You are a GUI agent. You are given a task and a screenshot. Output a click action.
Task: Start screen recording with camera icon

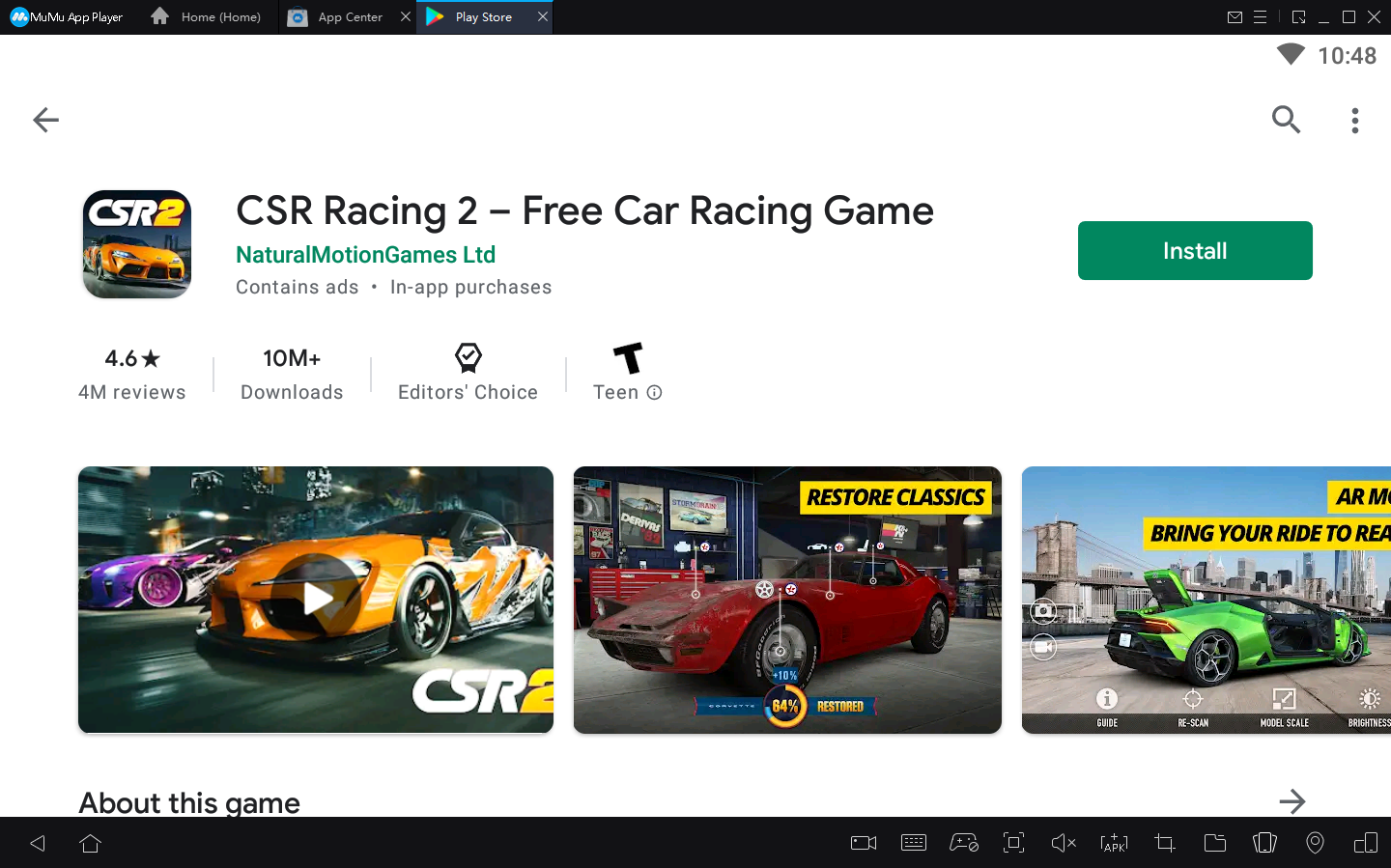click(x=864, y=843)
